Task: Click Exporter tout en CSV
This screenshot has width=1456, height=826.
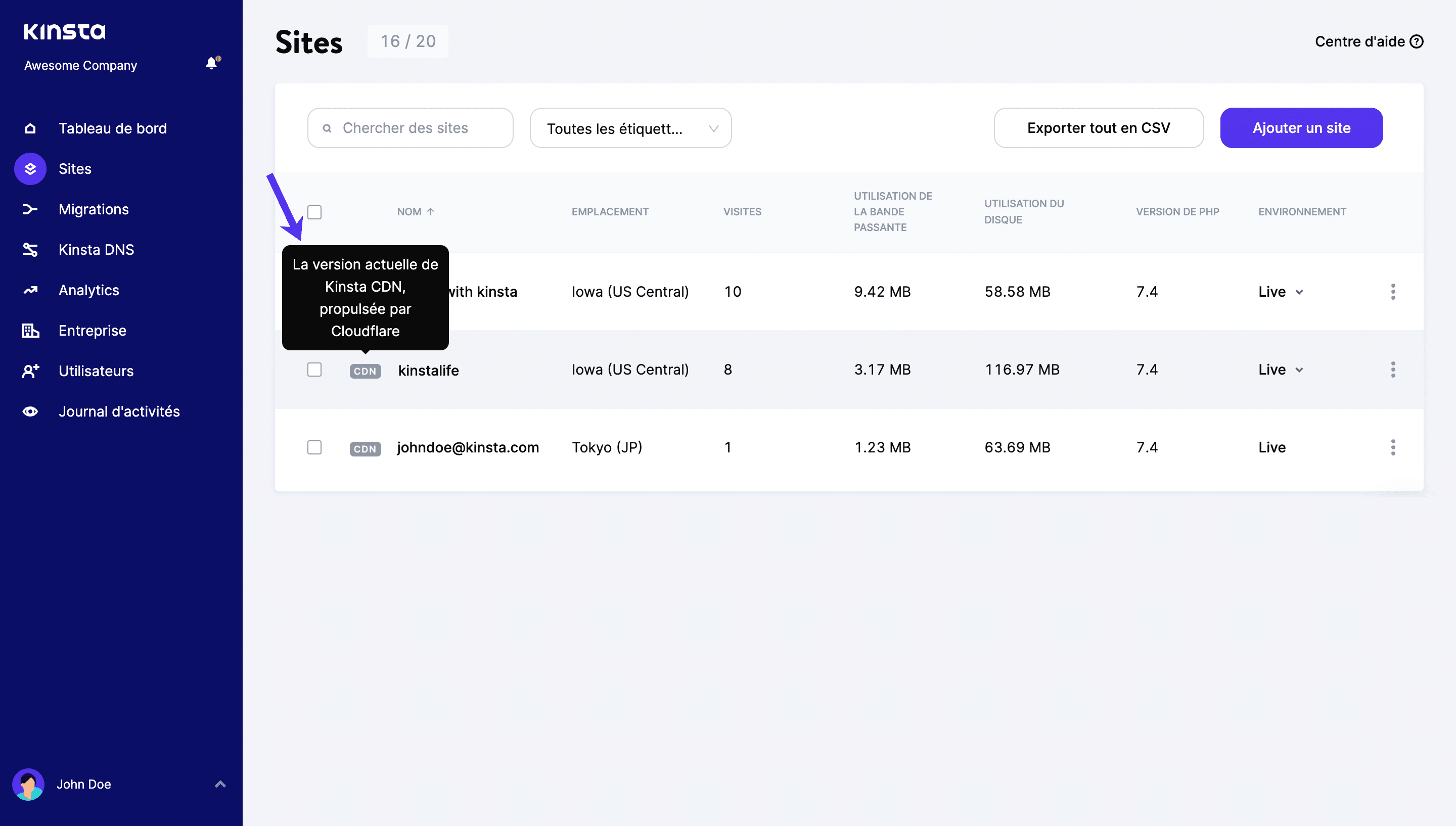Action: point(1098,128)
